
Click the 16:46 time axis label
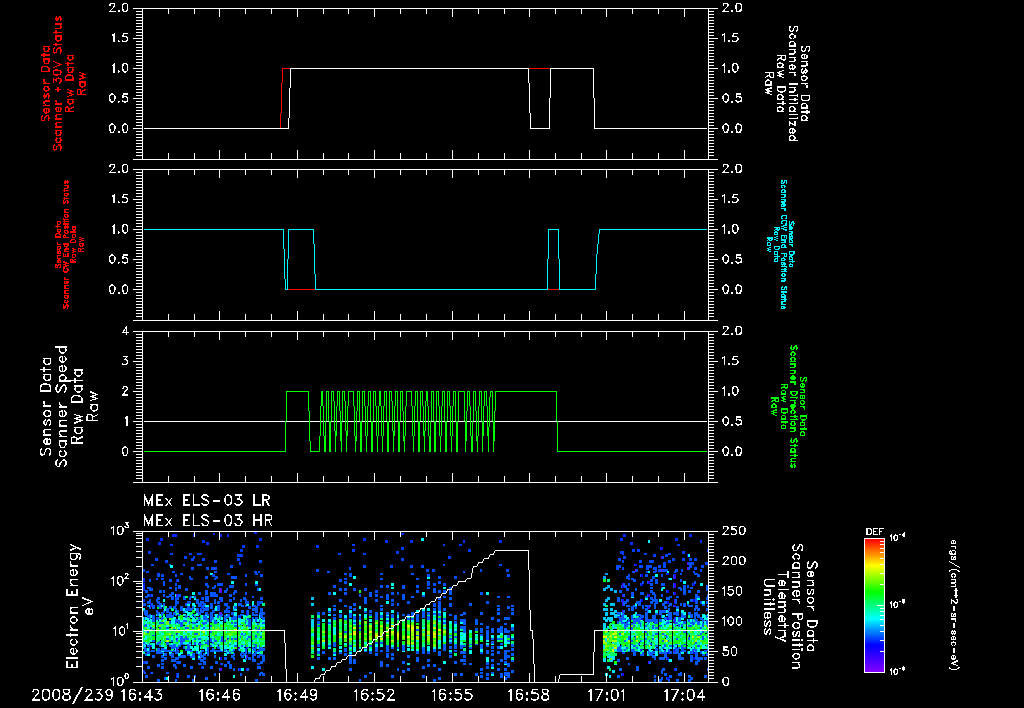[220, 695]
